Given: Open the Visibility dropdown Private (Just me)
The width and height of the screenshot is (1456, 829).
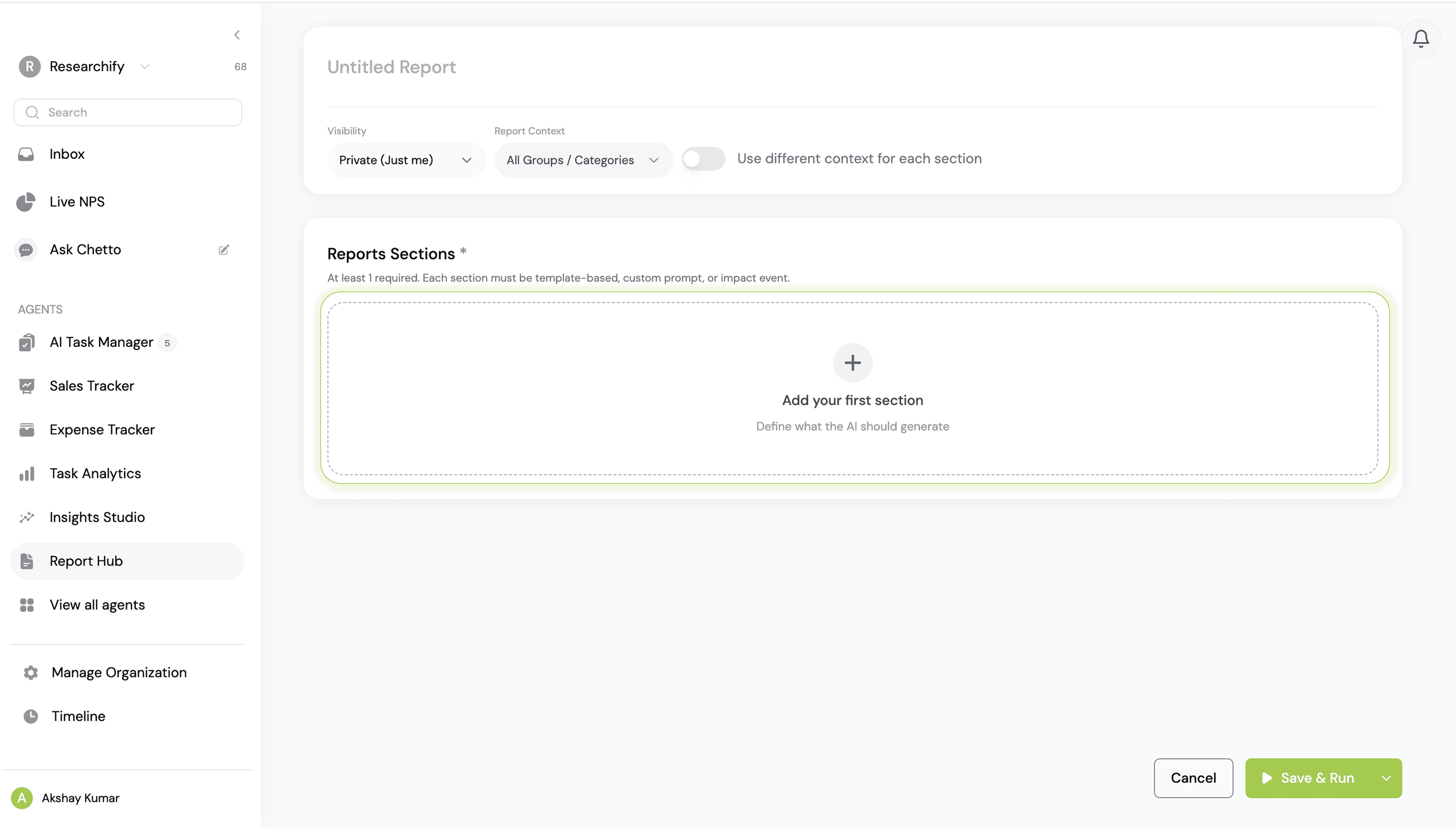Looking at the screenshot, I should pos(405,160).
